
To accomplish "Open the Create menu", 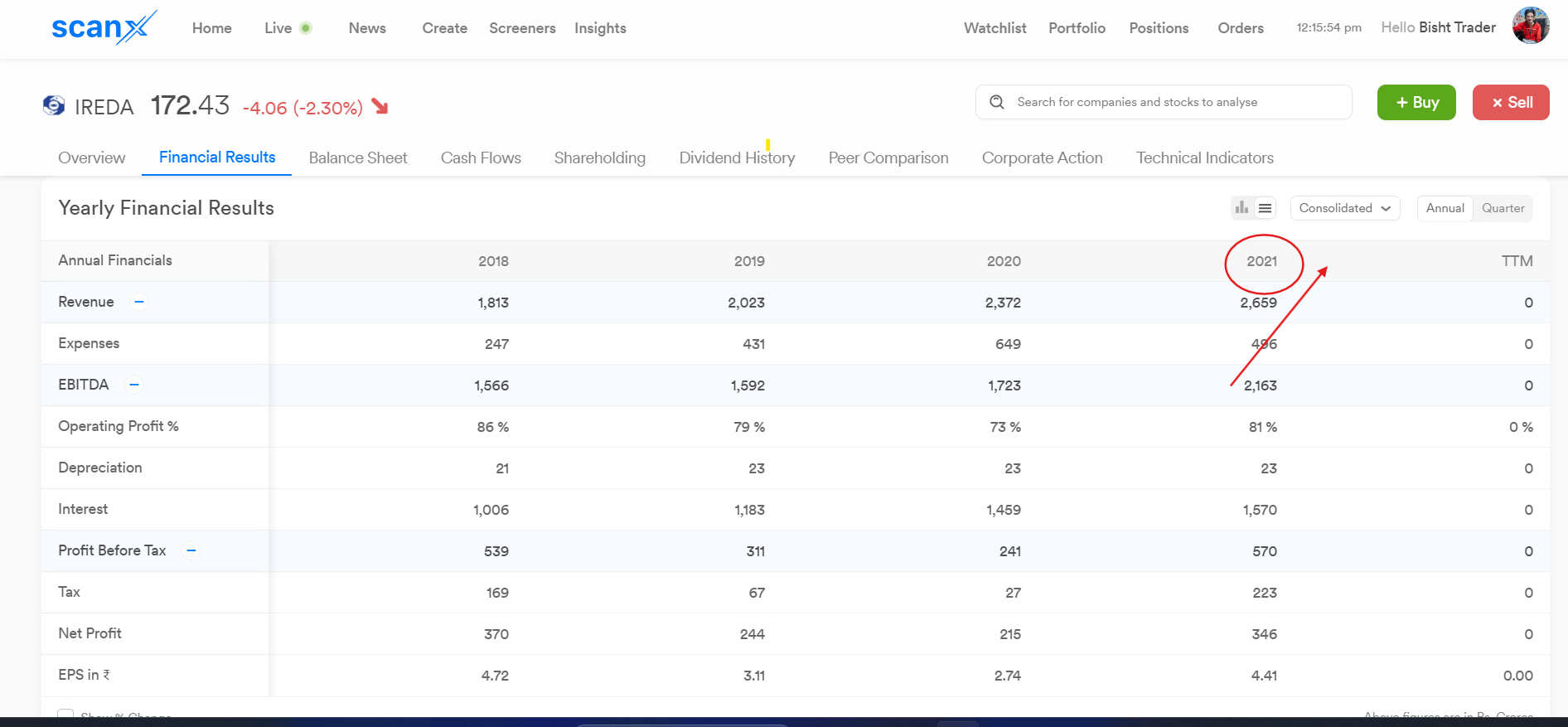I will point(445,28).
